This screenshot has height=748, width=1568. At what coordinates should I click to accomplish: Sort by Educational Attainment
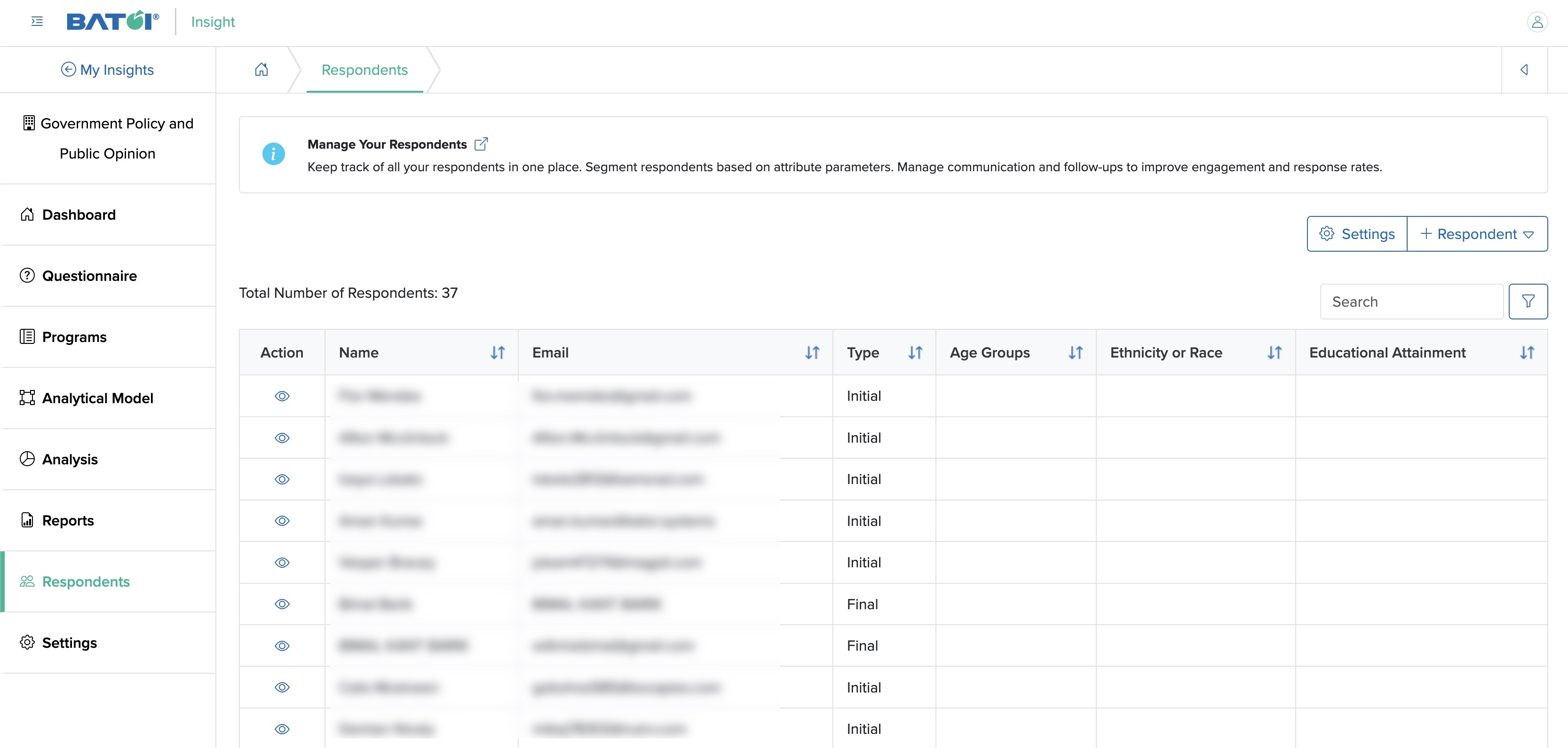(1527, 352)
